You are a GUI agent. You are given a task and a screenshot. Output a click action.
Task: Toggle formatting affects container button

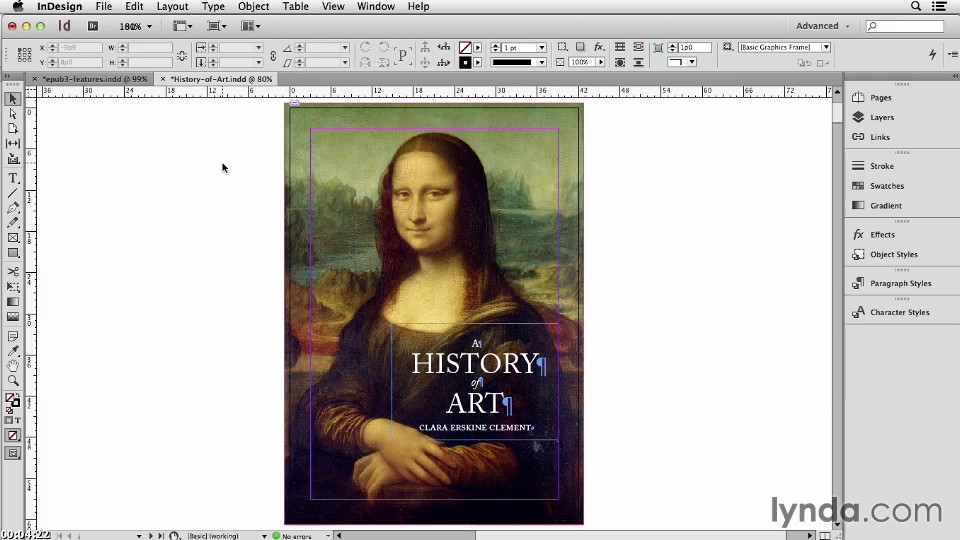coord(9,421)
